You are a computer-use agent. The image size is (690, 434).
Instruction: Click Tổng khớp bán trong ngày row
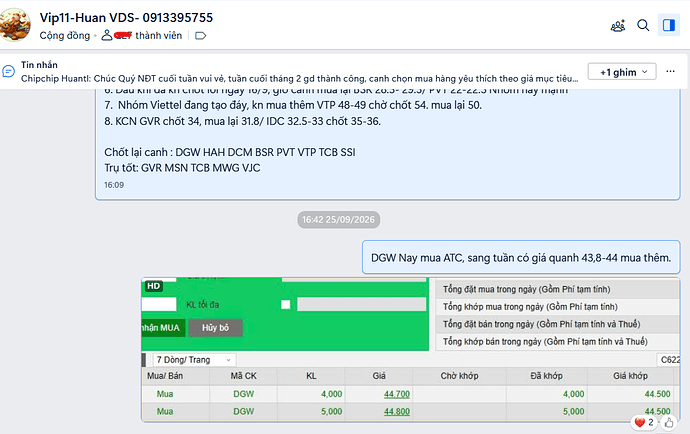click(x=558, y=342)
